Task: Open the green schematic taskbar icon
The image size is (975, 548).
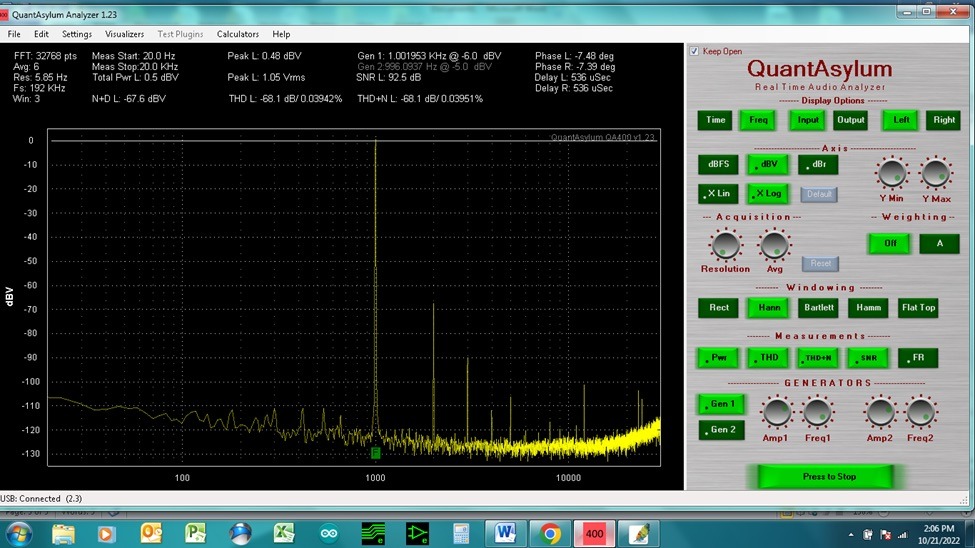Action: pyautogui.click(x=417, y=534)
